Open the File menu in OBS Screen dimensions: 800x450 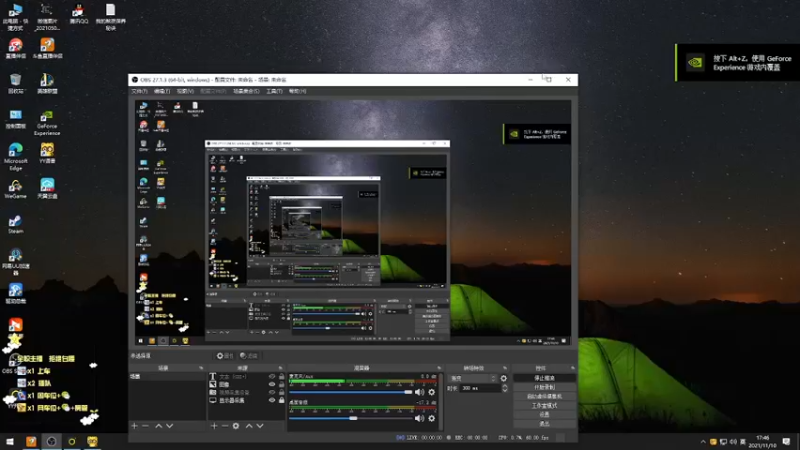pos(139,91)
